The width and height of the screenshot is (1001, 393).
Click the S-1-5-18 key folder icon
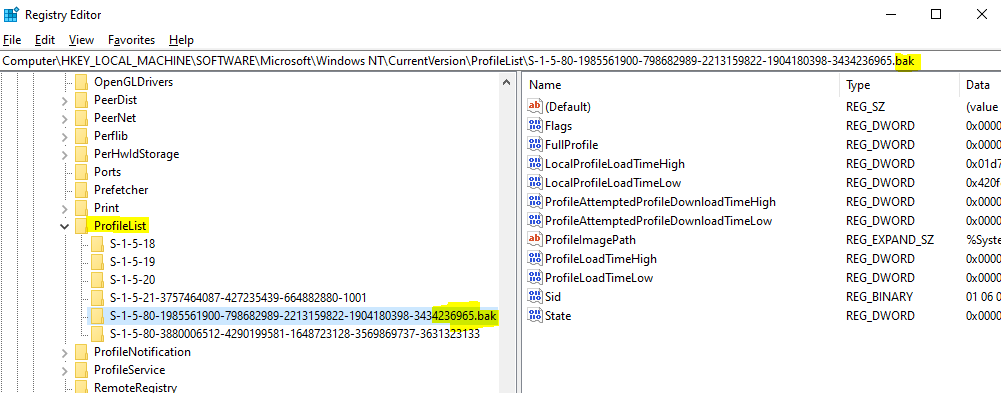point(97,244)
